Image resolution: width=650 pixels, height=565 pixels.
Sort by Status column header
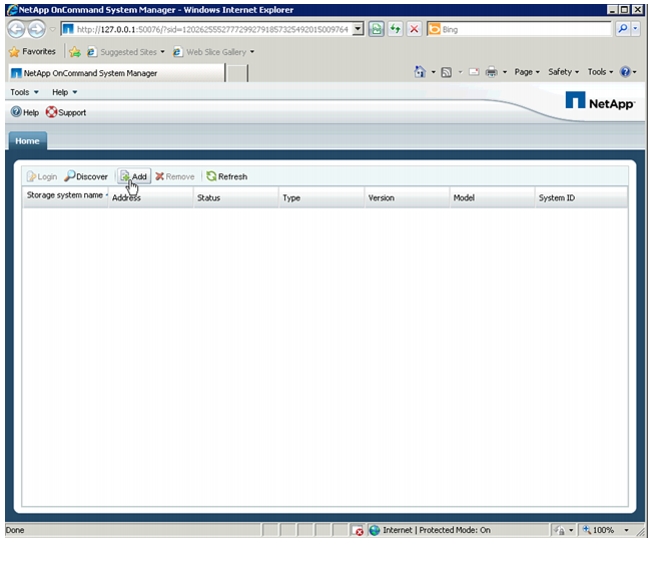(x=236, y=198)
